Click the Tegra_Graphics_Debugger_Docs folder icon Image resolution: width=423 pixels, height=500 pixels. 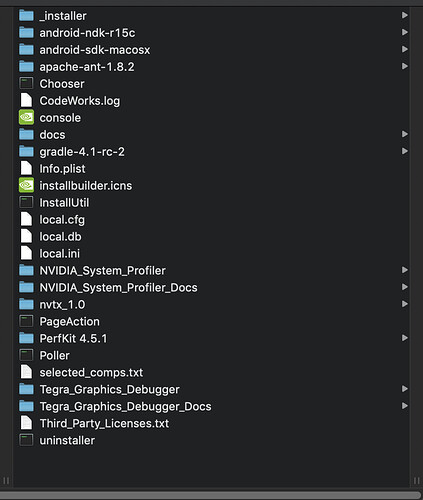tap(26, 406)
